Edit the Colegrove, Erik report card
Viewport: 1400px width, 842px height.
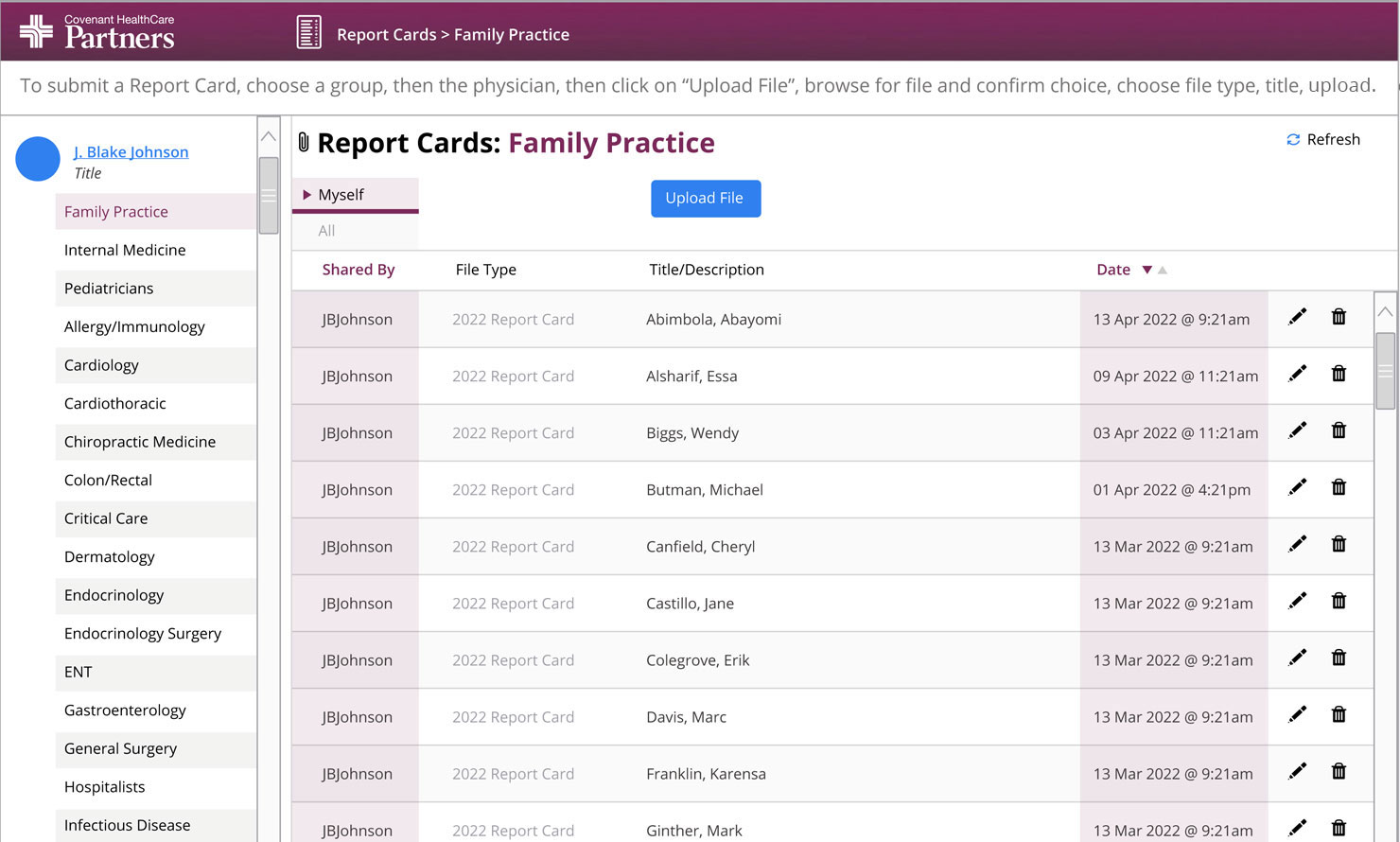click(1297, 658)
